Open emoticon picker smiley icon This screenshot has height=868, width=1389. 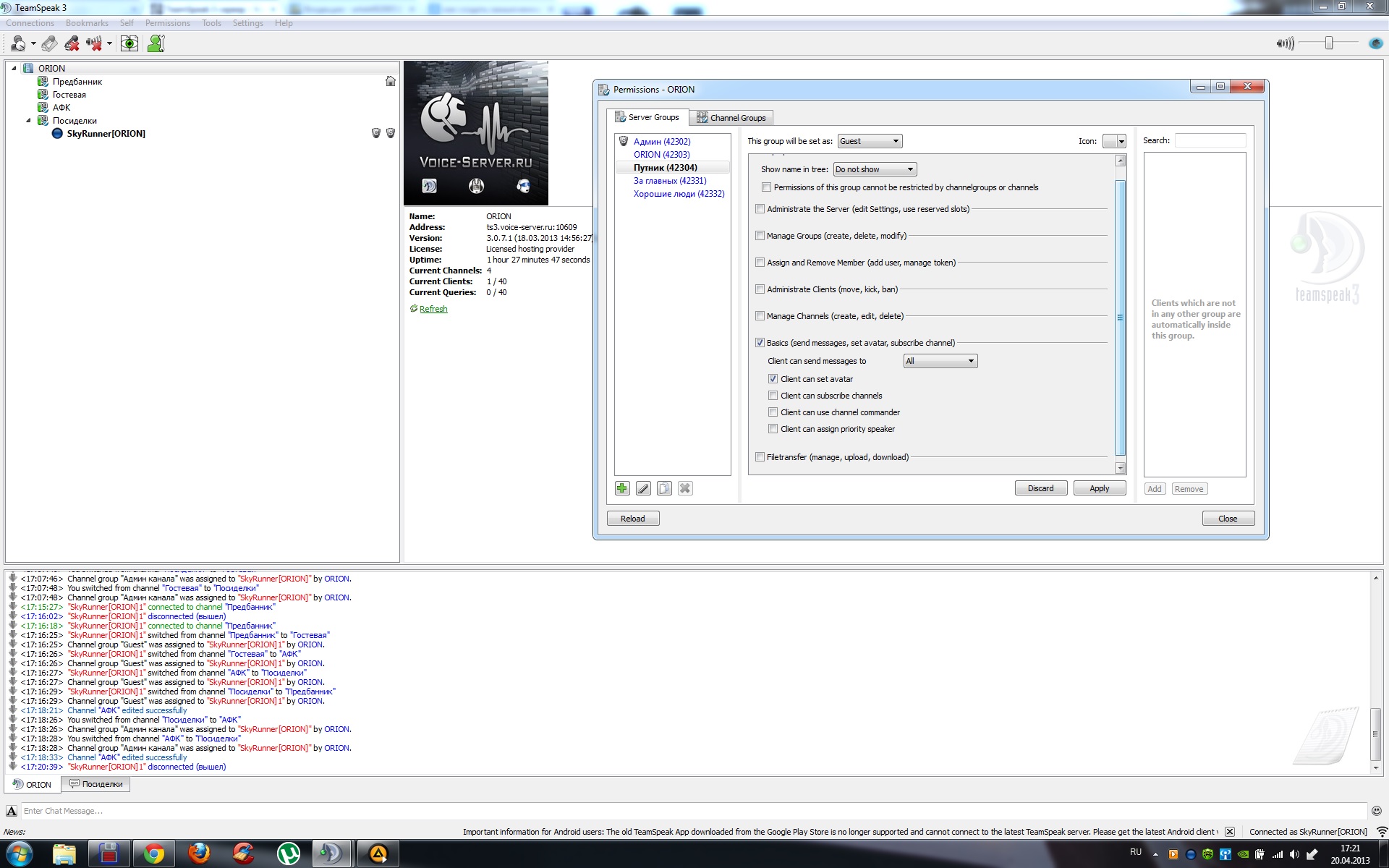coord(1376,811)
